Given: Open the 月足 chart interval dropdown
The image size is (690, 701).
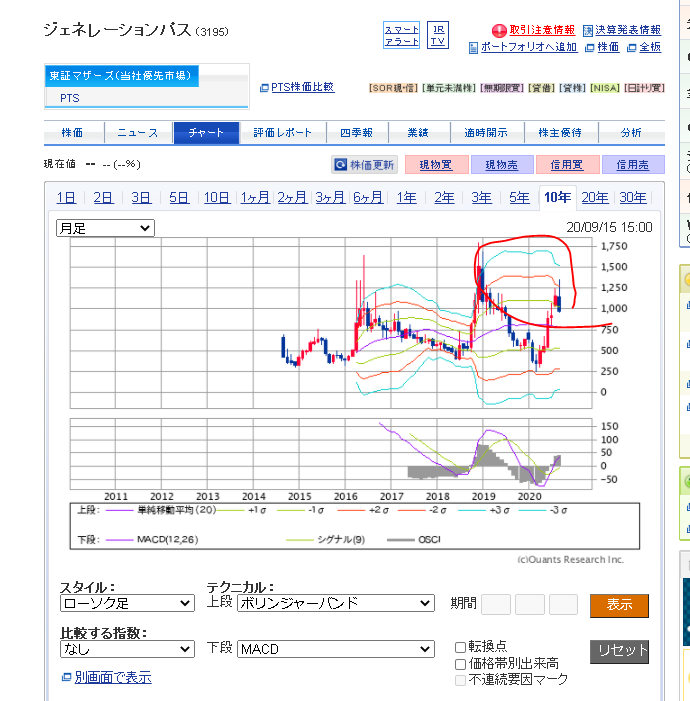Looking at the screenshot, I should (105, 228).
